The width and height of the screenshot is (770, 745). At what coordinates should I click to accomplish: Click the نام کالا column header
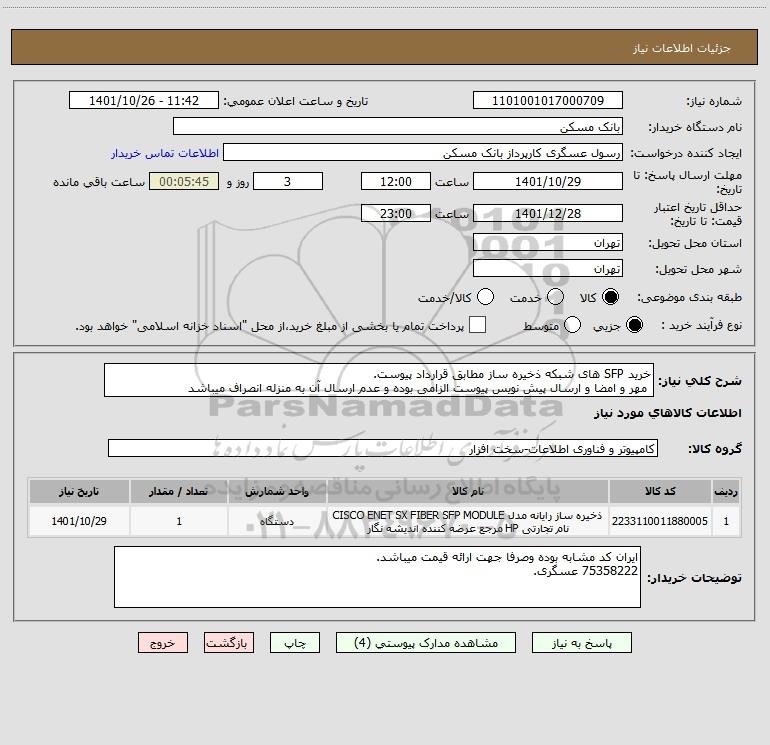467,492
